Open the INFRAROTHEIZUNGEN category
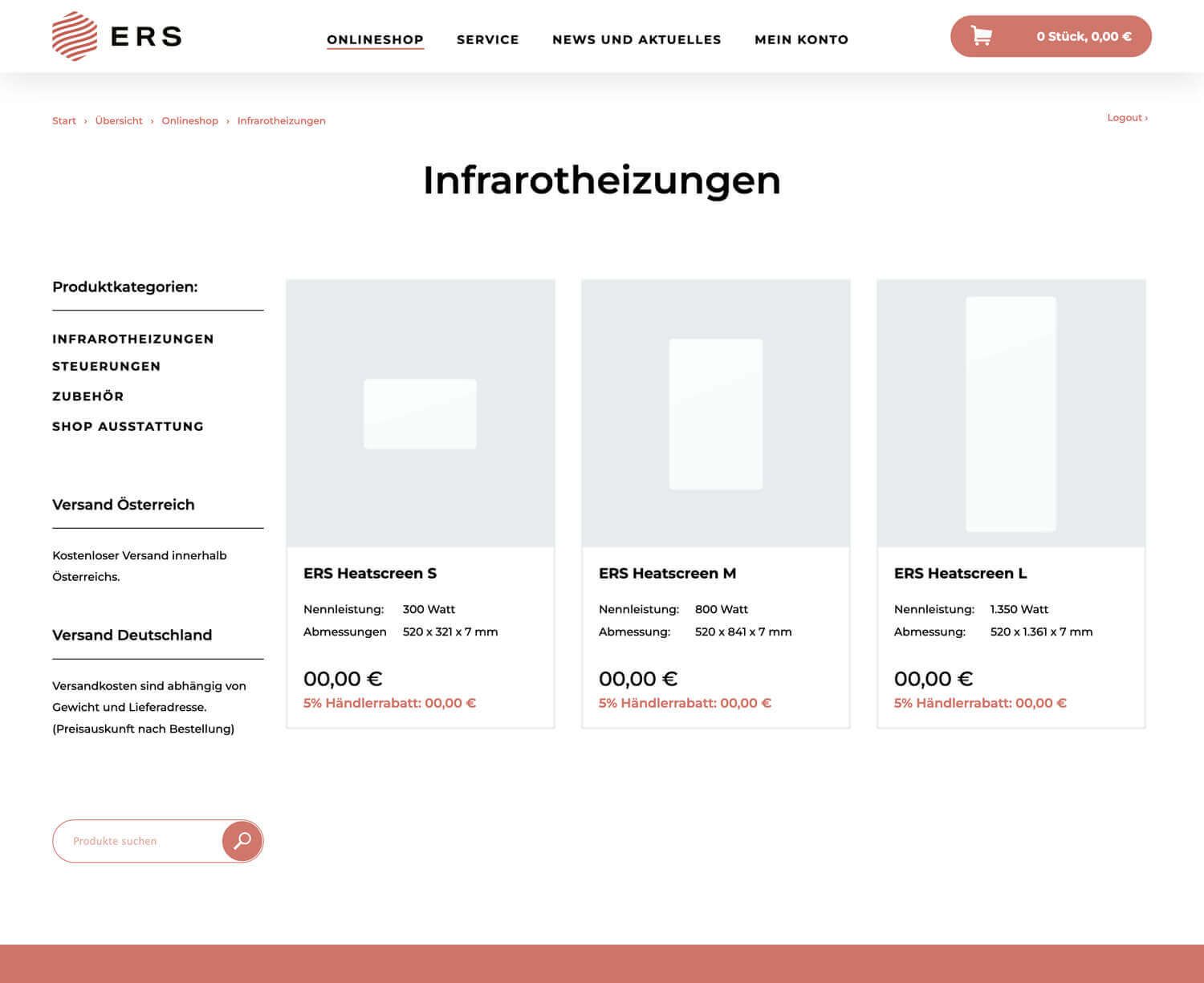The image size is (1204, 983). [x=132, y=339]
